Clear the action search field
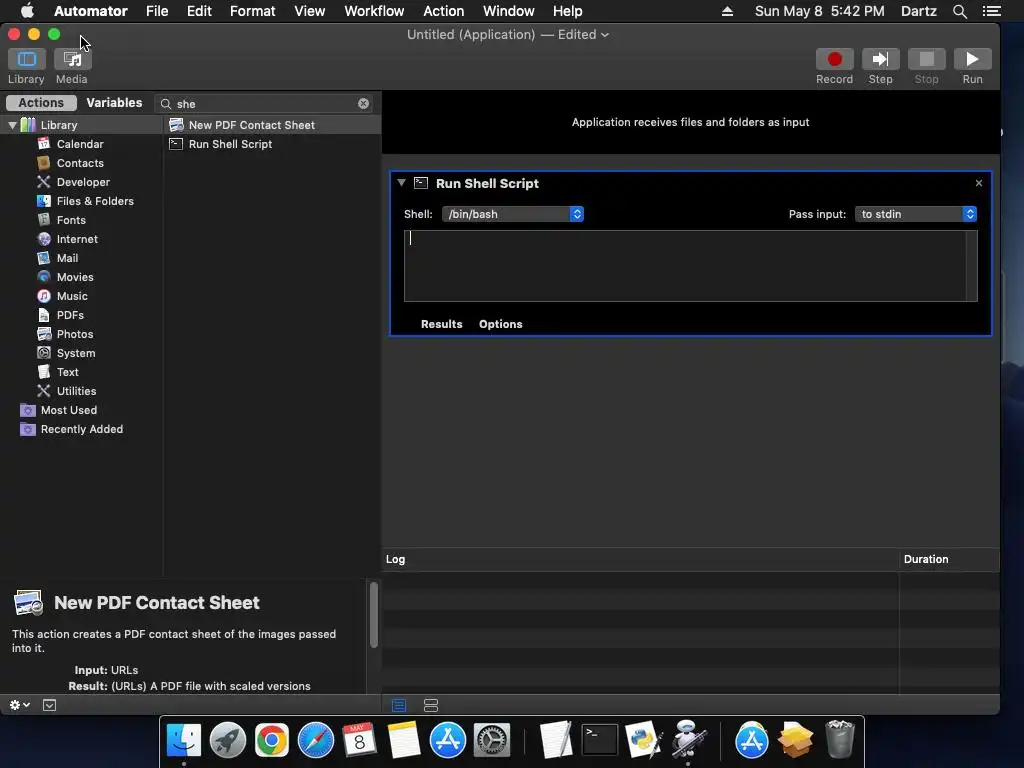Viewport: 1024px width, 768px height. (364, 103)
